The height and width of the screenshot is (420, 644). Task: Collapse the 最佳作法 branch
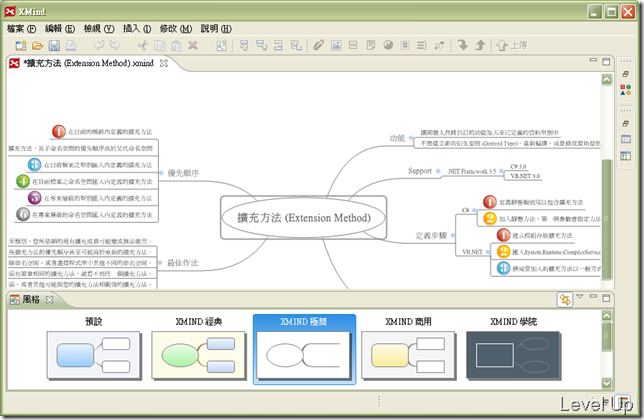coord(160,263)
